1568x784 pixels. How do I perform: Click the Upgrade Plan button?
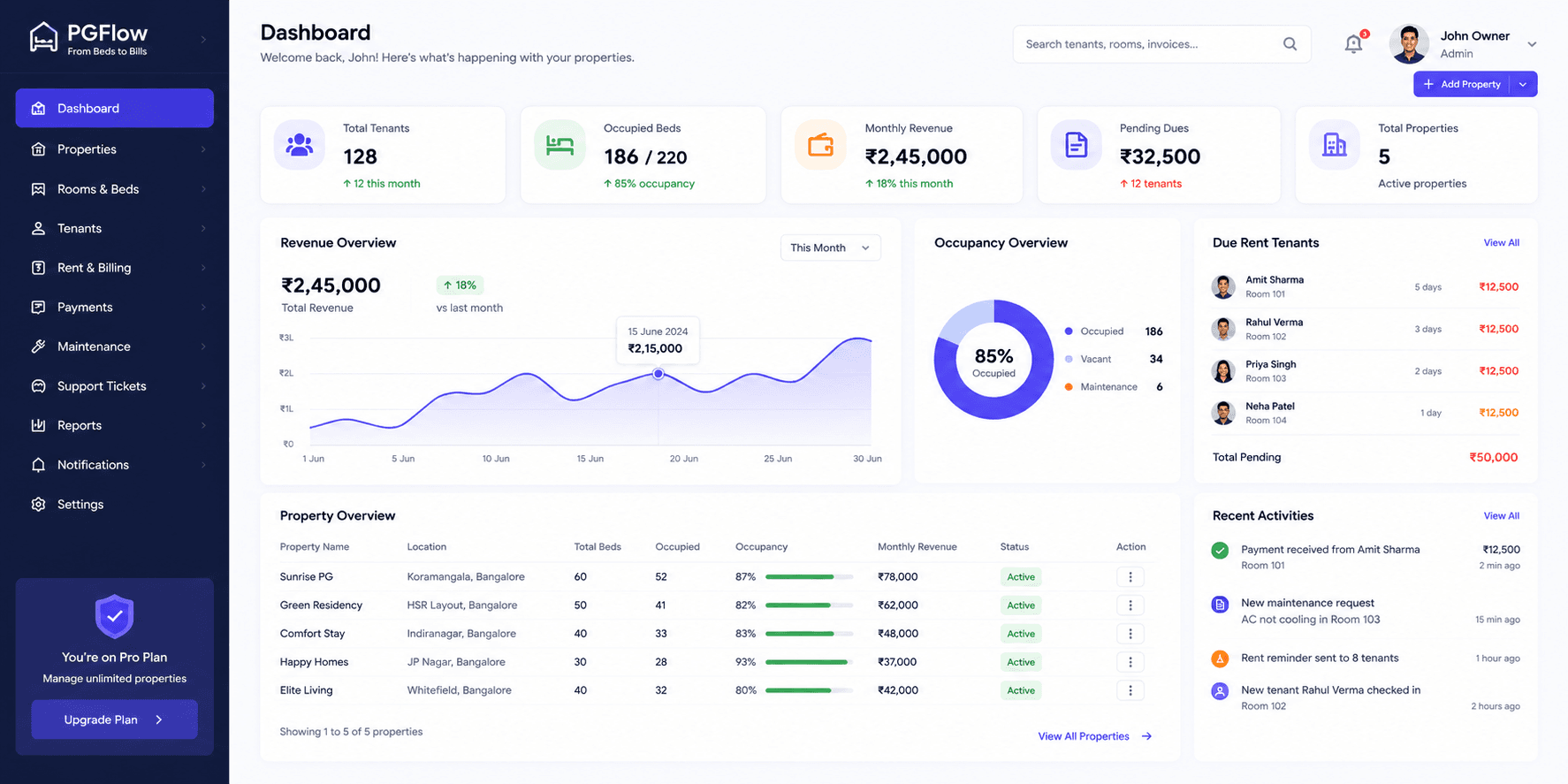(114, 719)
